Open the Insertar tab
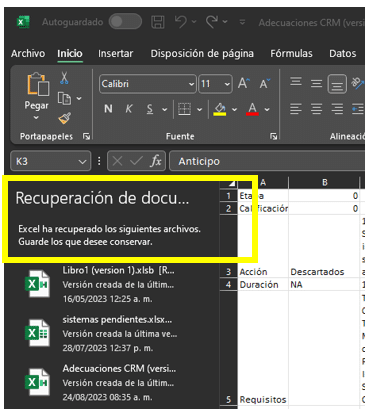This screenshot has height=414, width=374. pos(115,53)
